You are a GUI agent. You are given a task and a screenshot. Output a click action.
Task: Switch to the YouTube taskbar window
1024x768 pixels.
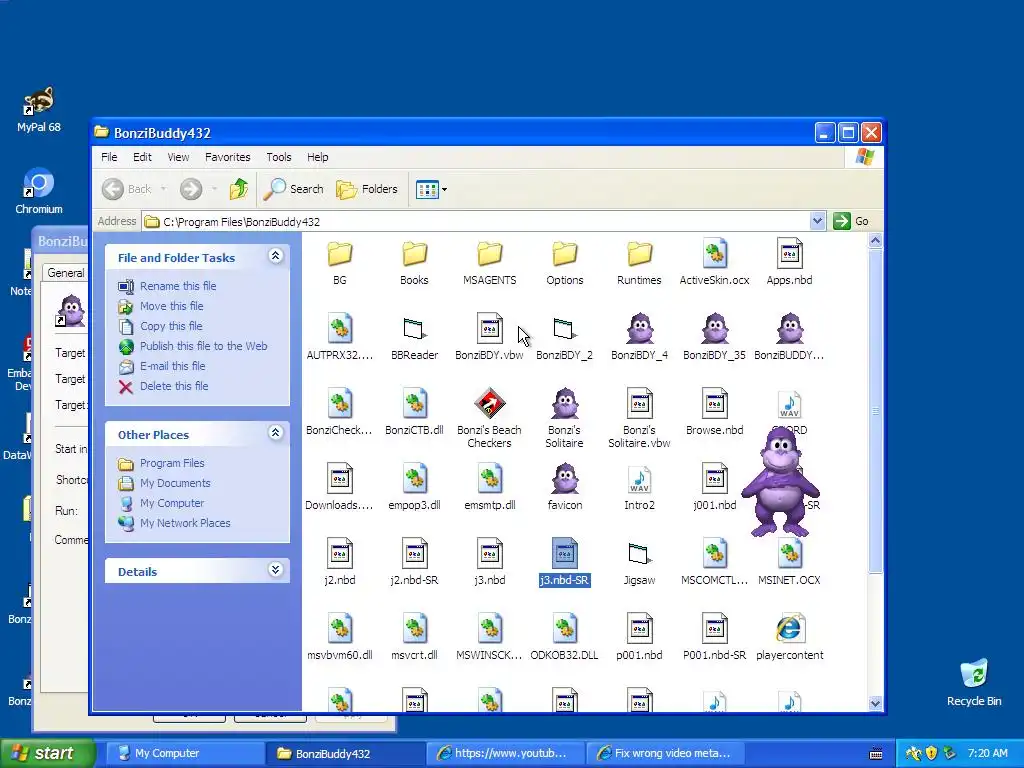tap(505, 753)
